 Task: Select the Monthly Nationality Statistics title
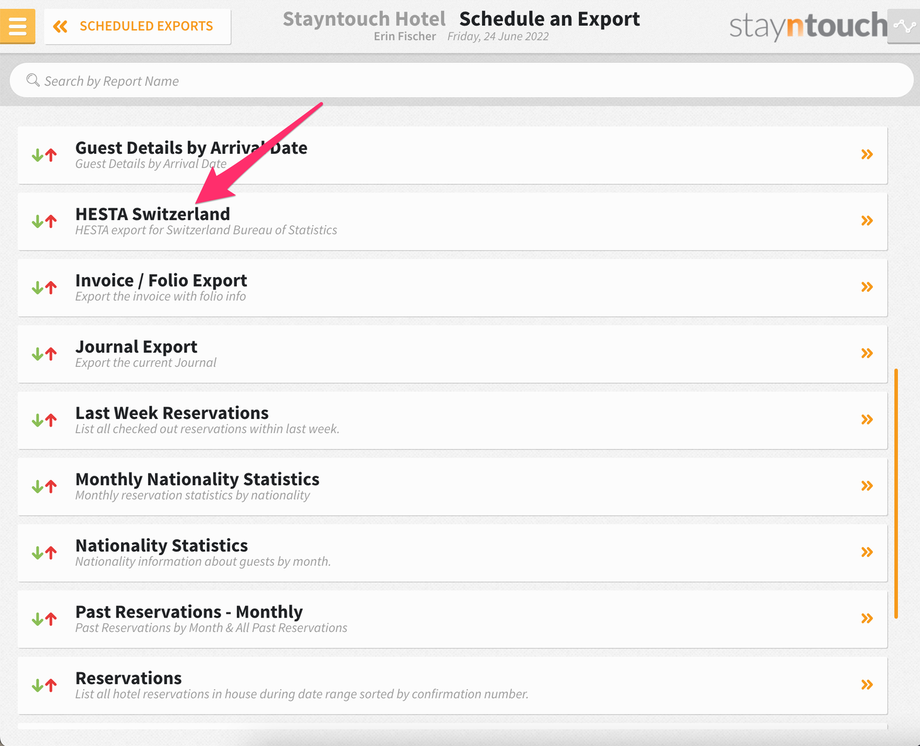coord(197,480)
